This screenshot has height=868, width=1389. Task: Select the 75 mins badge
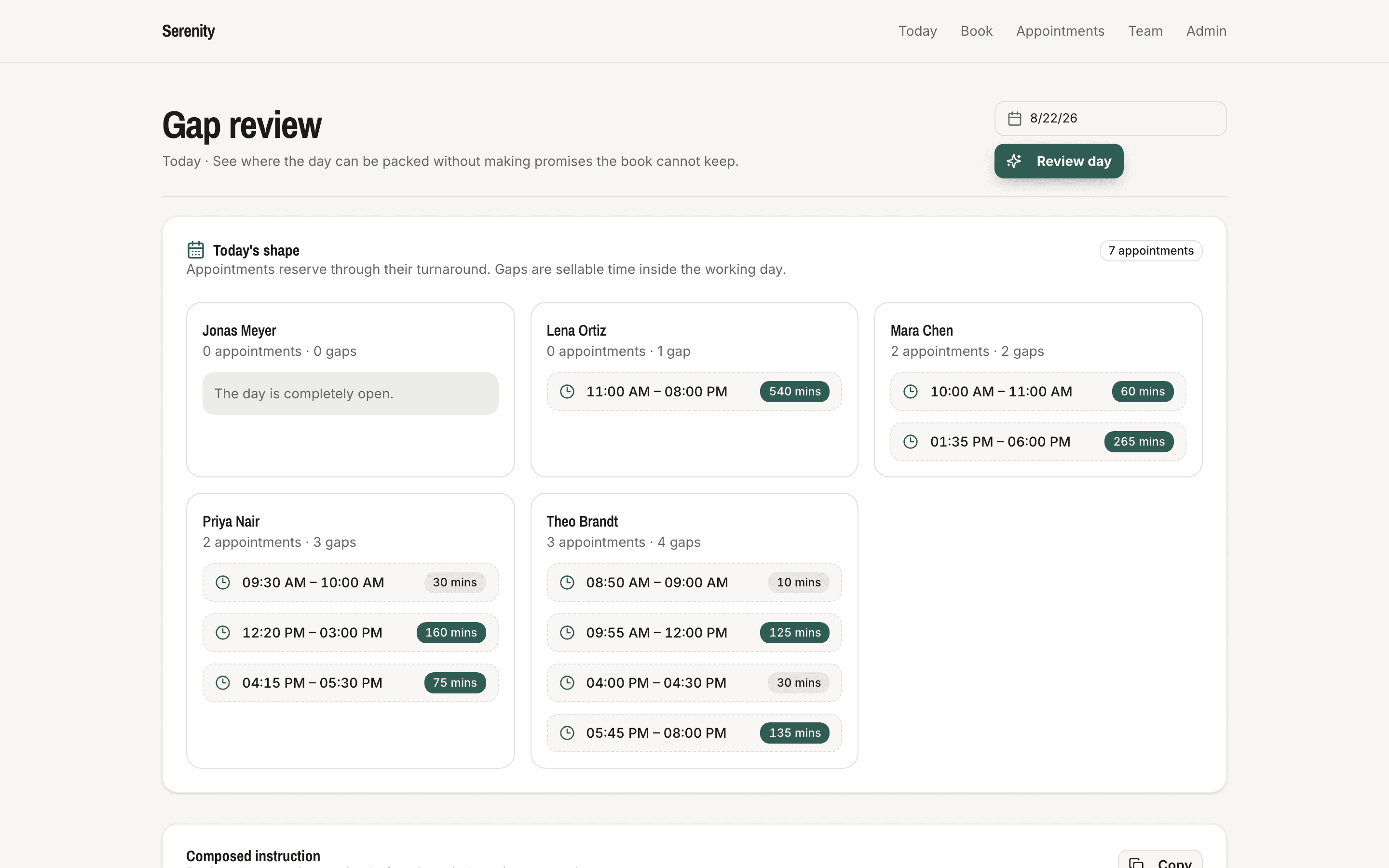(x=455, y=682)
